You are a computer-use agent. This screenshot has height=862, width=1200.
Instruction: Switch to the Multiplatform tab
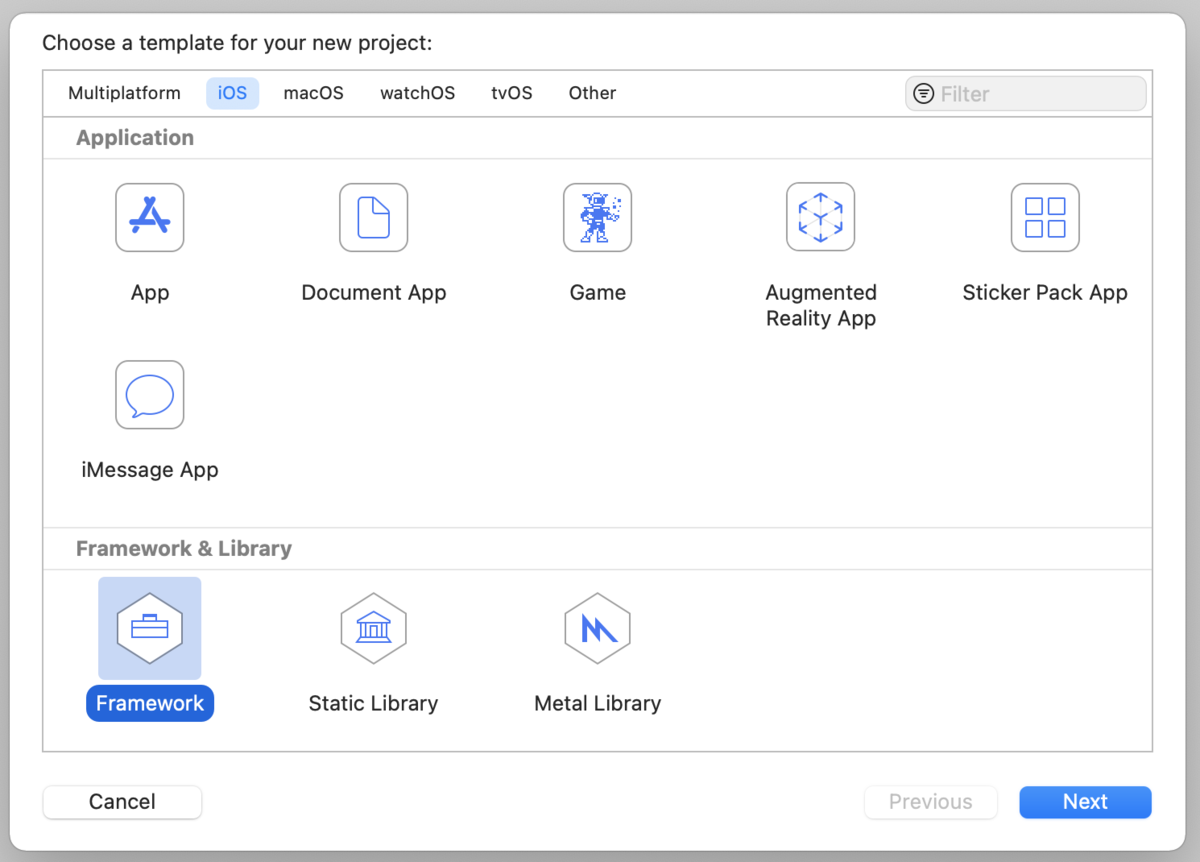click(124, 93)
